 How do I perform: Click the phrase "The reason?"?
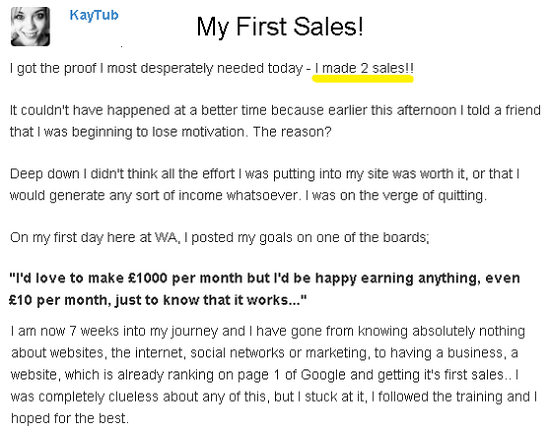(292, 132)
